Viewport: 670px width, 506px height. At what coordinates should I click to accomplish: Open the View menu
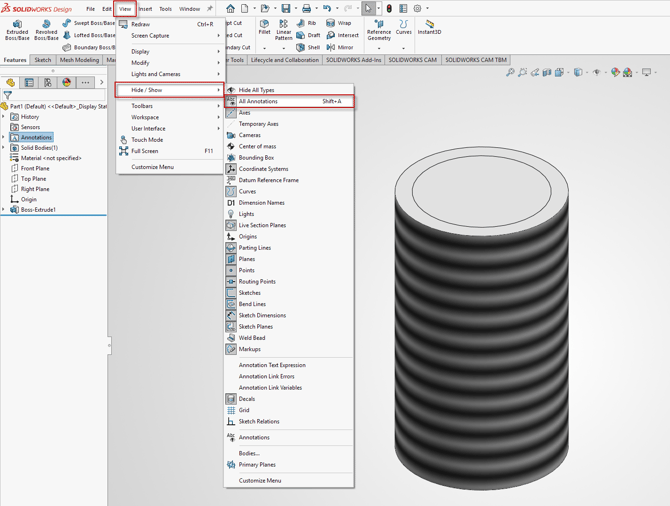point(125,9)
